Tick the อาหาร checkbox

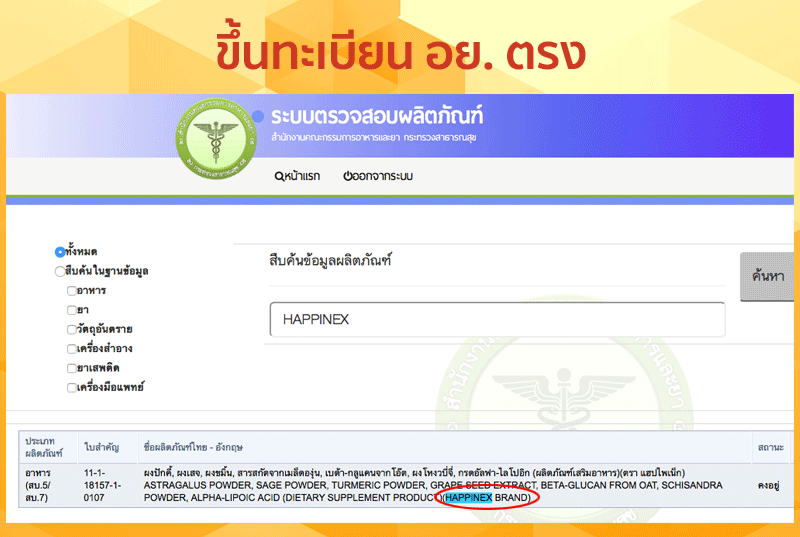[x=72, y=291]
